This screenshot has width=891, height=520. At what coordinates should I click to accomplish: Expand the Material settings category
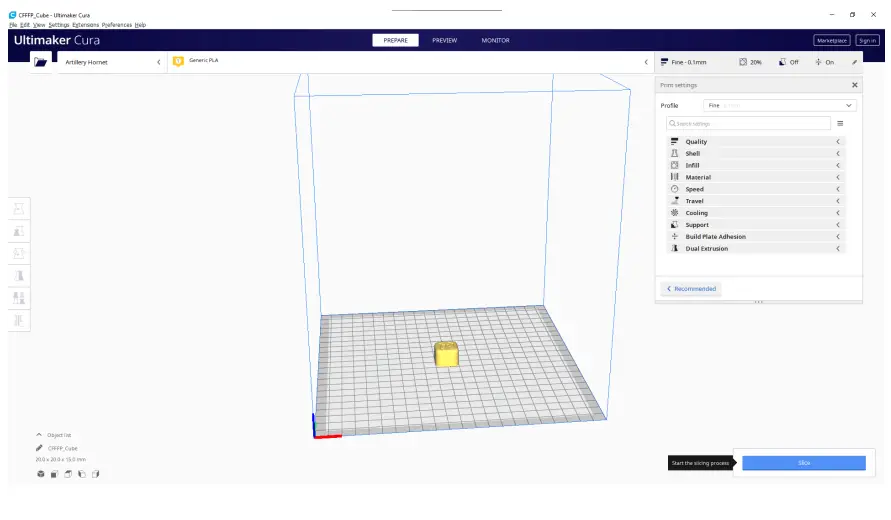(756, 177)
